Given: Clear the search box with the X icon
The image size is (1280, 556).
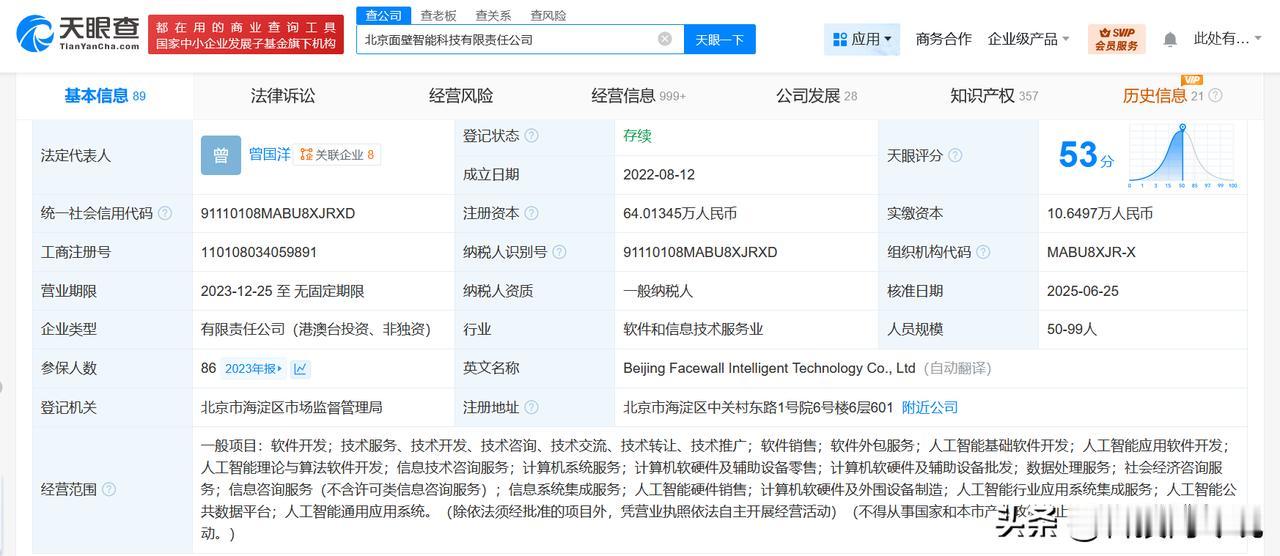Looking at the screenshot, I should click(x=665, y=39).
